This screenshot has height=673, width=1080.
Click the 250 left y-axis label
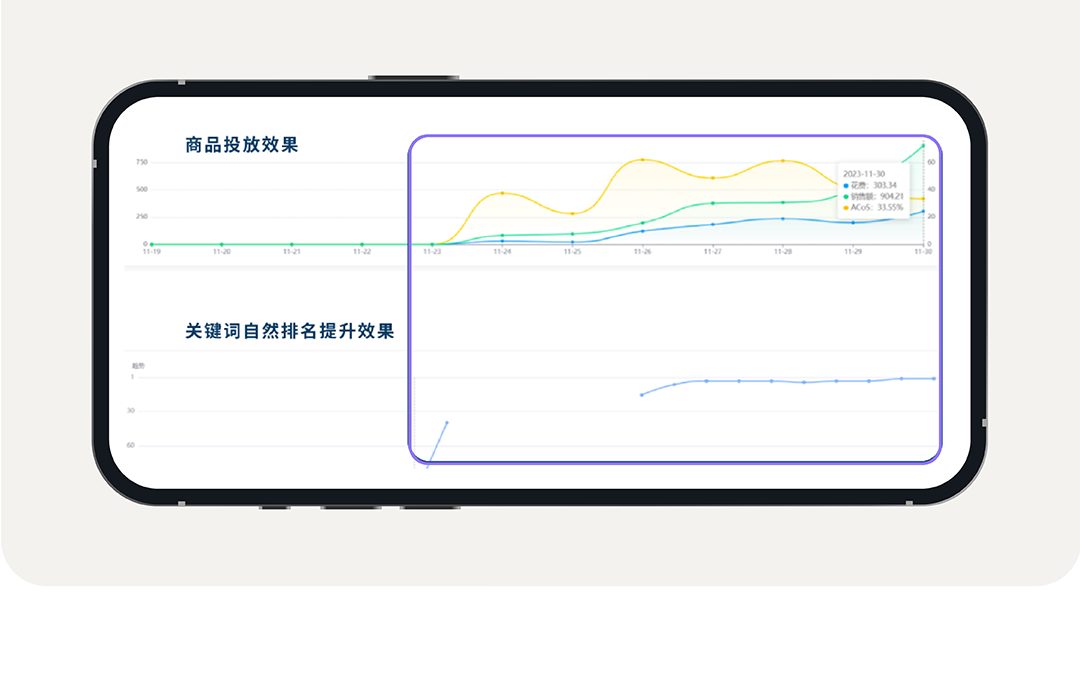click(141, 217)
